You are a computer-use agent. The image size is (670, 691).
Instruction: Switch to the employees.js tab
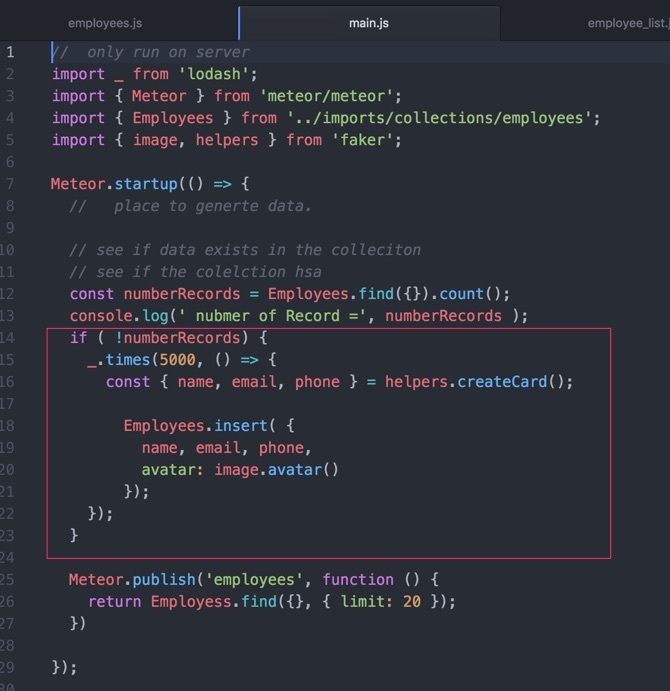coord(105,23)
